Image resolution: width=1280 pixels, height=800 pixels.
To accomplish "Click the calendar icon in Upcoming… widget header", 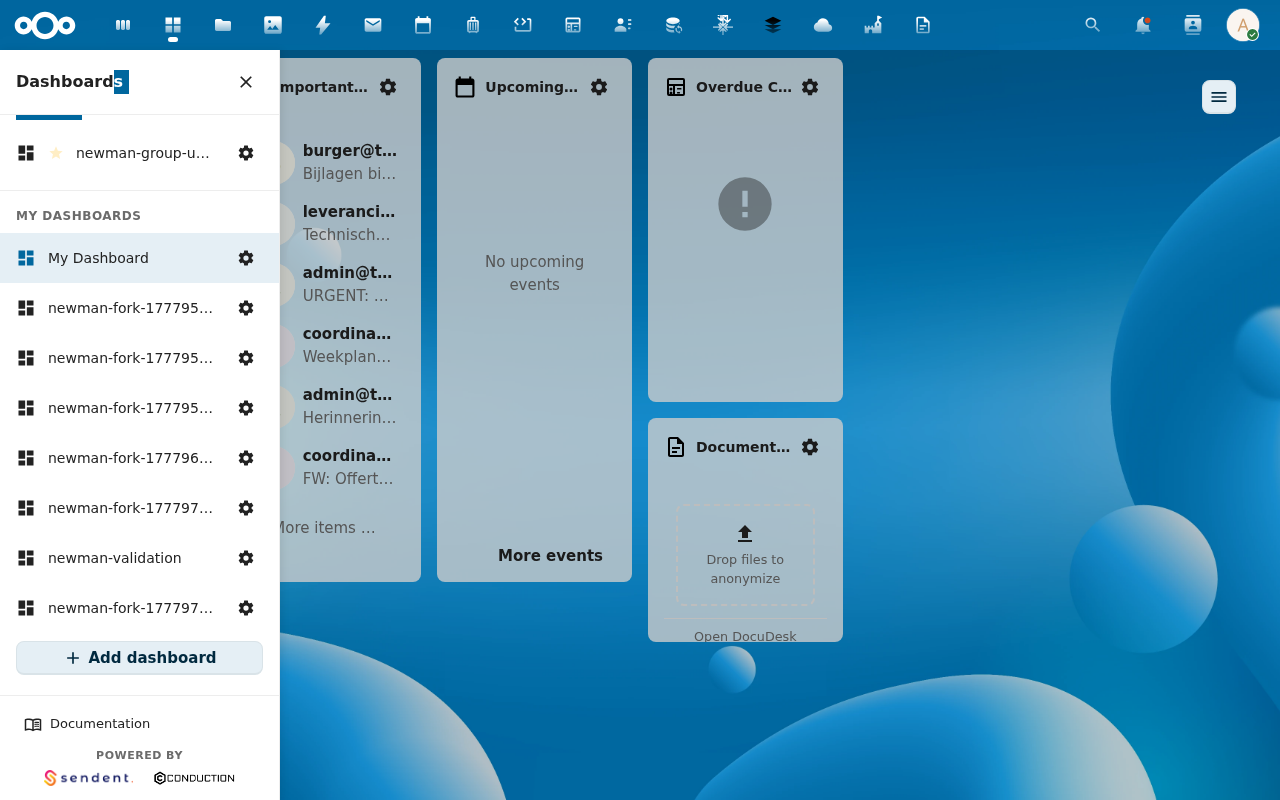I will pyautogui.click(x=465, y=87).
